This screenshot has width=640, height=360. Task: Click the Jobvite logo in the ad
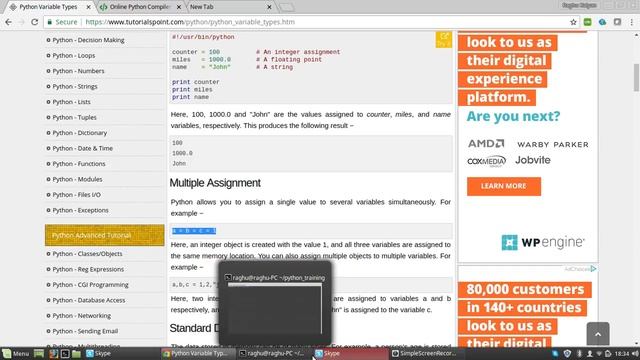533,160
